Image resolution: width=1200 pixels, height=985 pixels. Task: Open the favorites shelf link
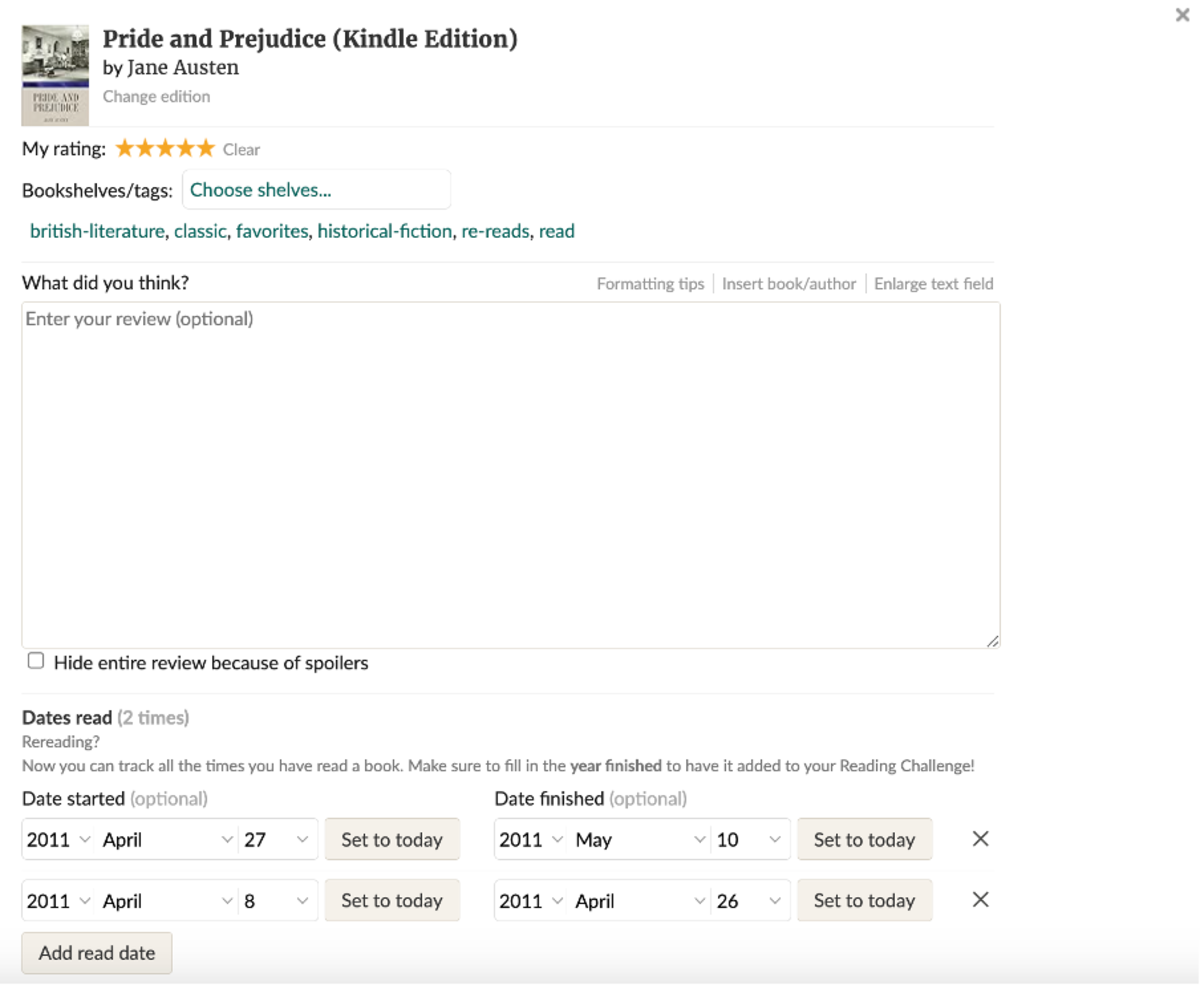(272, 230)
